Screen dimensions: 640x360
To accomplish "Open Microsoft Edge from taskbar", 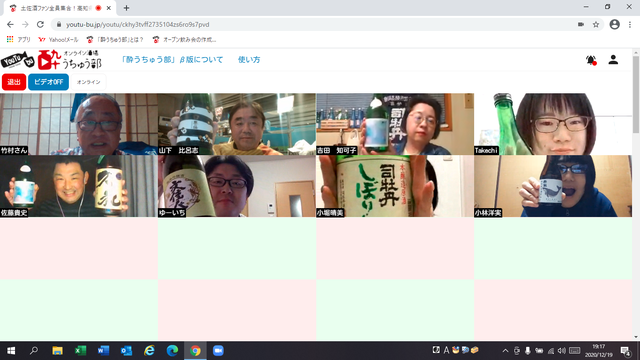I will (172, 351).
